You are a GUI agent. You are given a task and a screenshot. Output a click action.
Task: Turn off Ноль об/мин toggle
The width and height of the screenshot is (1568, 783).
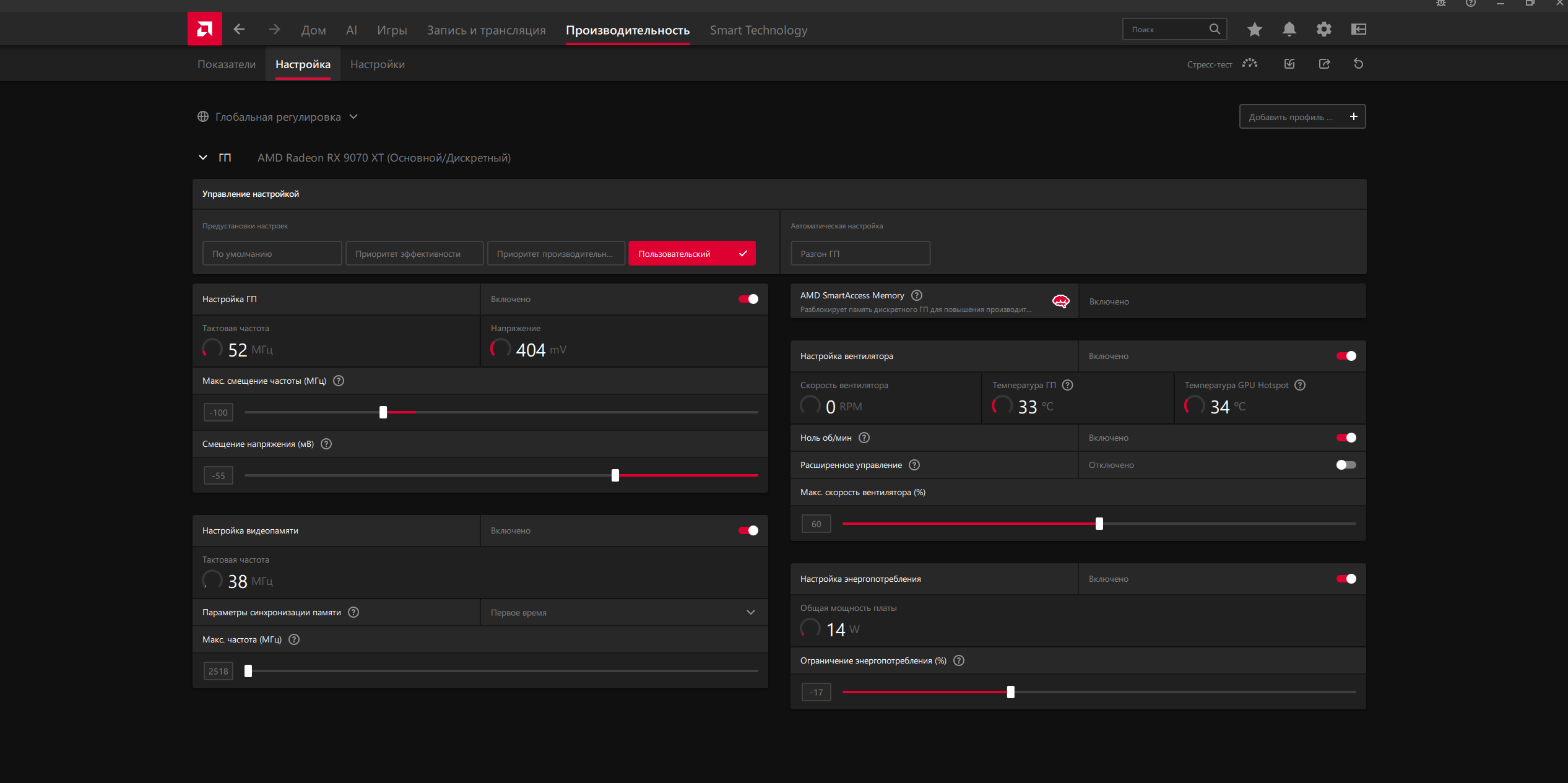pyautogui.click(x=1345, y=438)
